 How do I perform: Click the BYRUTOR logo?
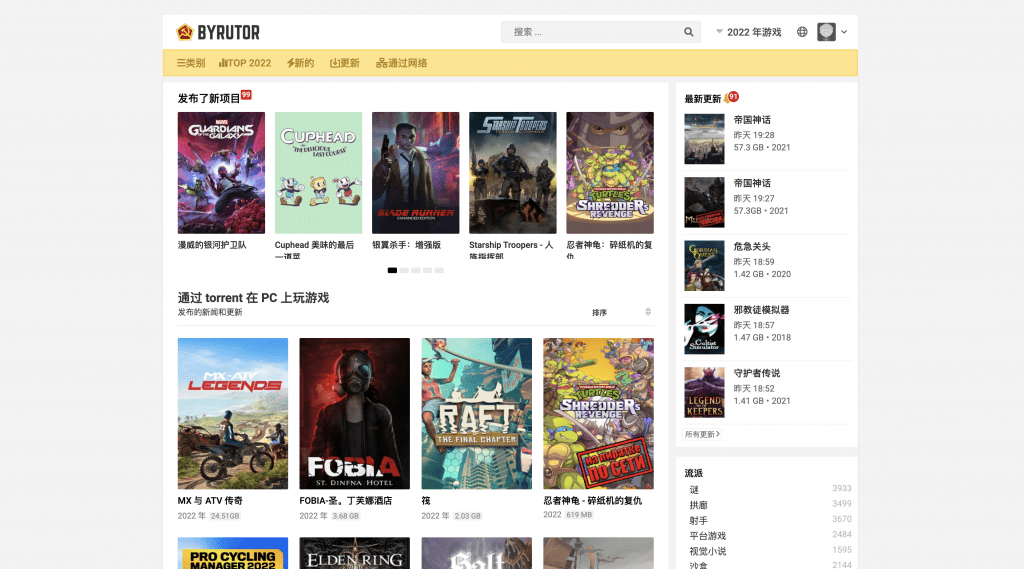point(218,32)
